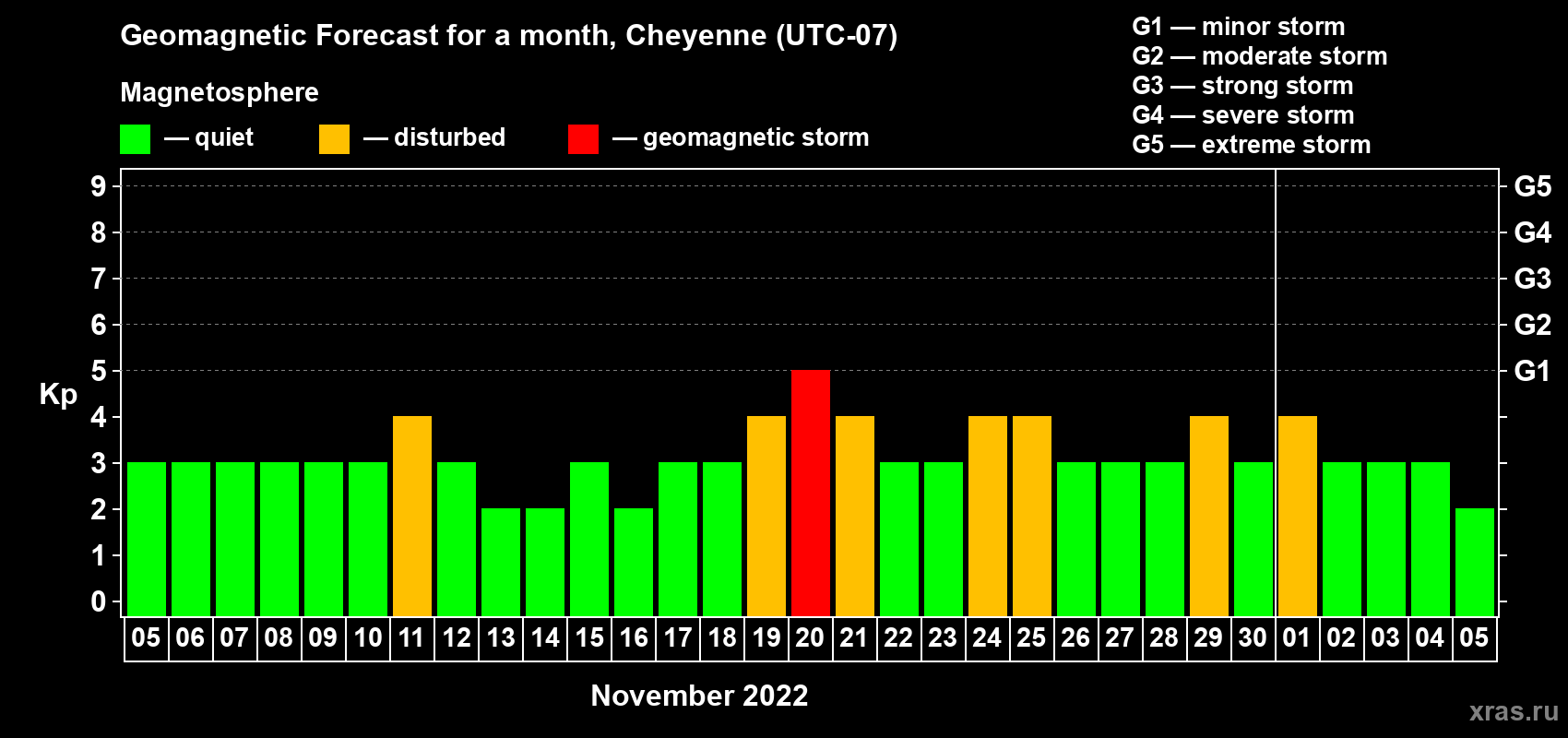This screenshot has height=738, width=1568.
Task: Select the orange bar for December 01
Action: pos(1298,516)
